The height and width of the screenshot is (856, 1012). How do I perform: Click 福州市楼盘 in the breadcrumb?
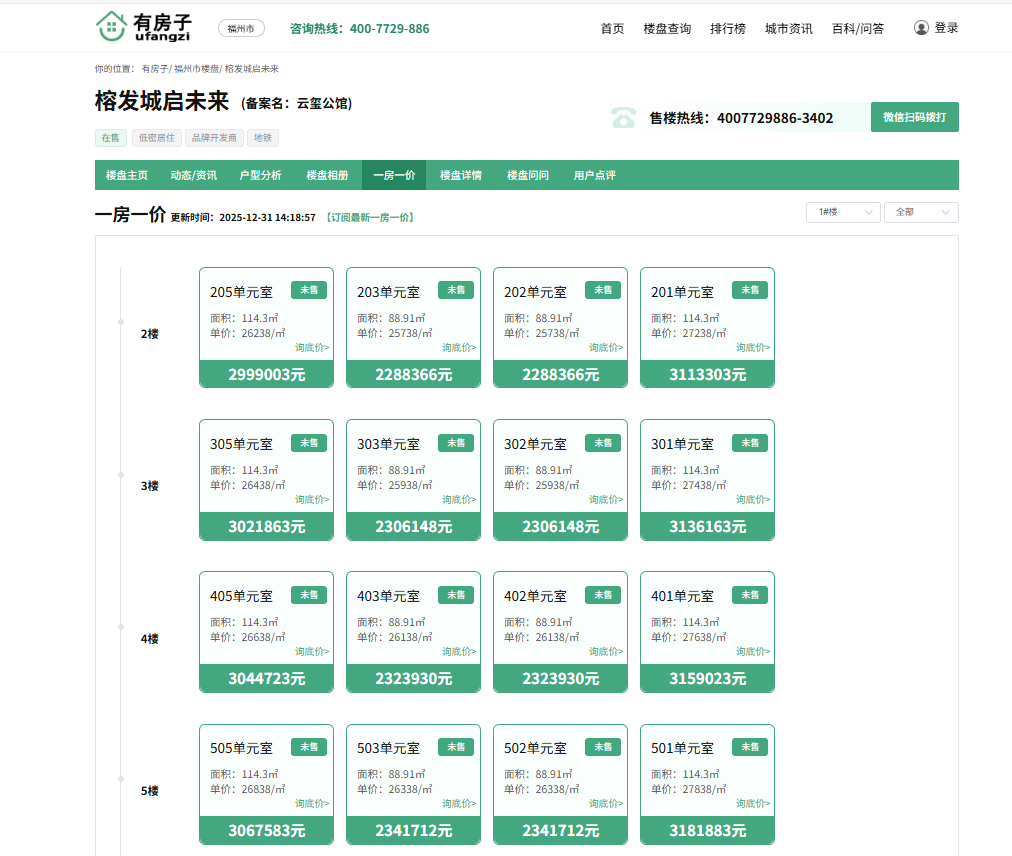(196, 69)
